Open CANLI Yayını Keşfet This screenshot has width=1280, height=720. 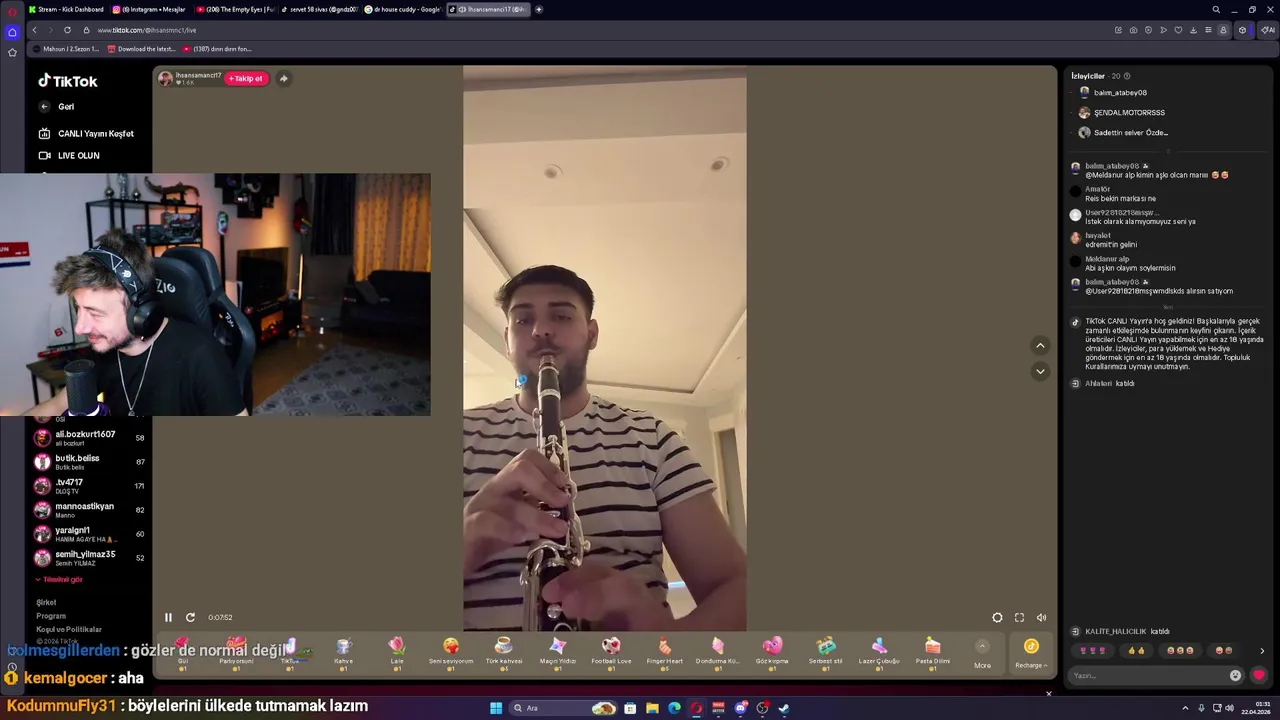86,133
